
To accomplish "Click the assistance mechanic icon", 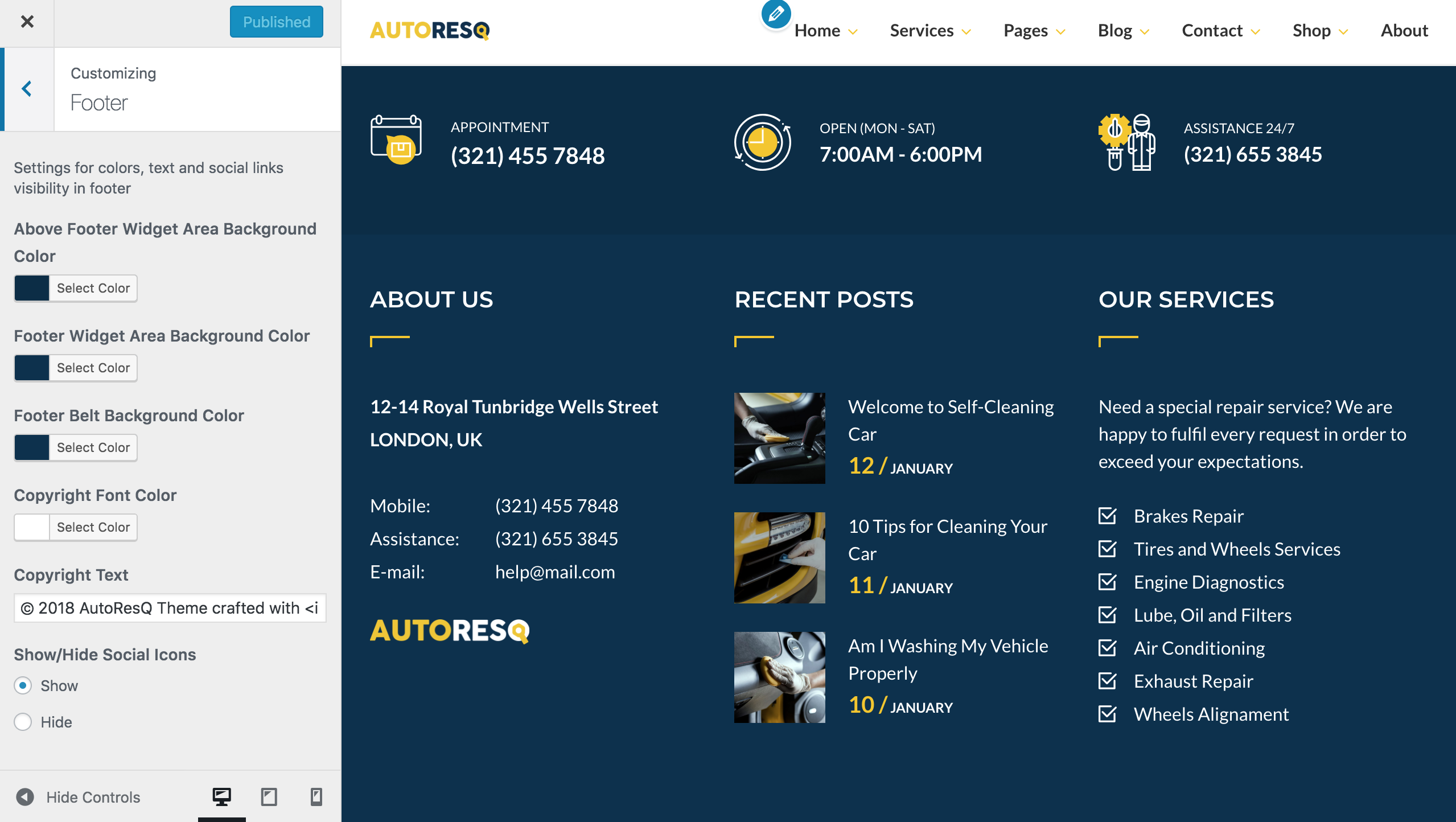I will pos(1127,142).
